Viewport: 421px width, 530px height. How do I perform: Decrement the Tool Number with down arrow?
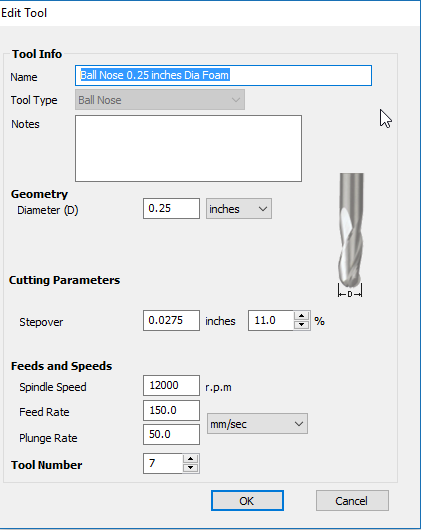click(x=191, y=468)
